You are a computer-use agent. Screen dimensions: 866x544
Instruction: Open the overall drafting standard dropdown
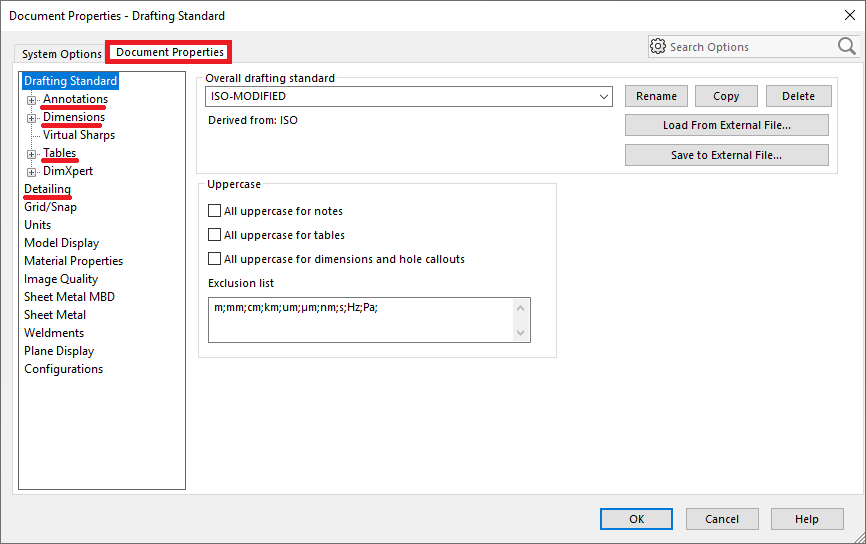tap(604, 97)
